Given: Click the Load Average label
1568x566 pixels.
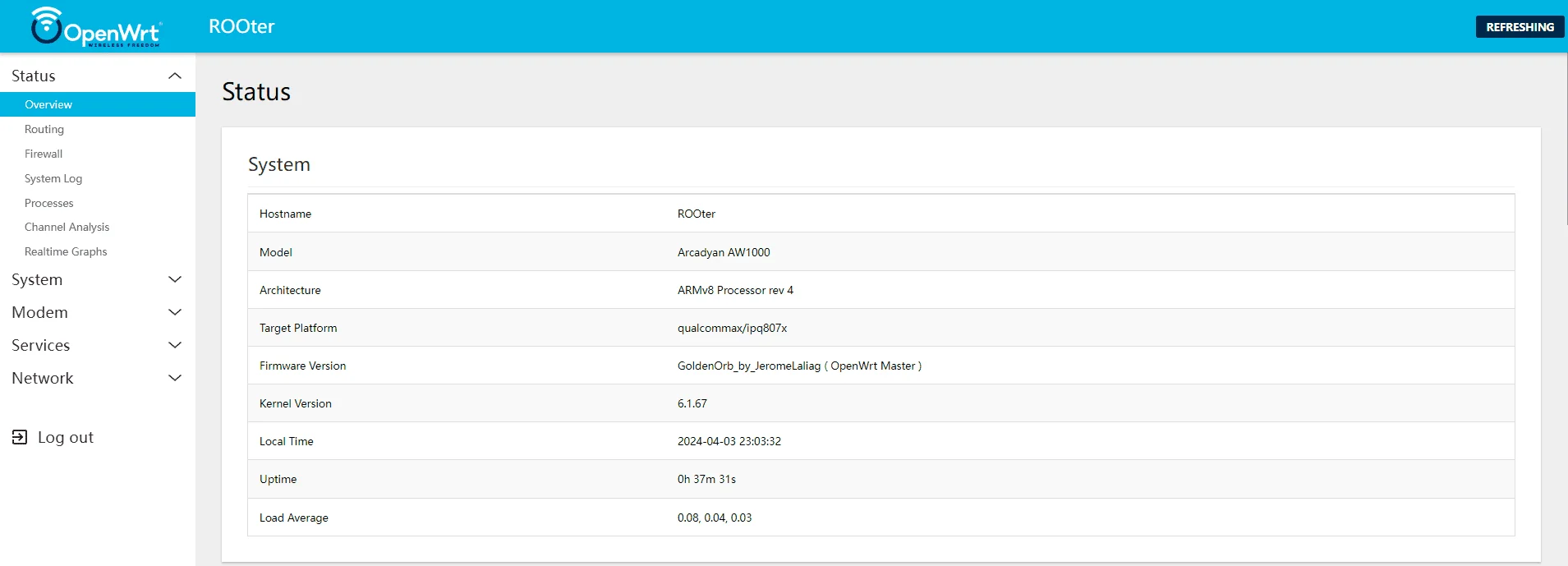Looking at the screenshot, I should click(294, 518).
